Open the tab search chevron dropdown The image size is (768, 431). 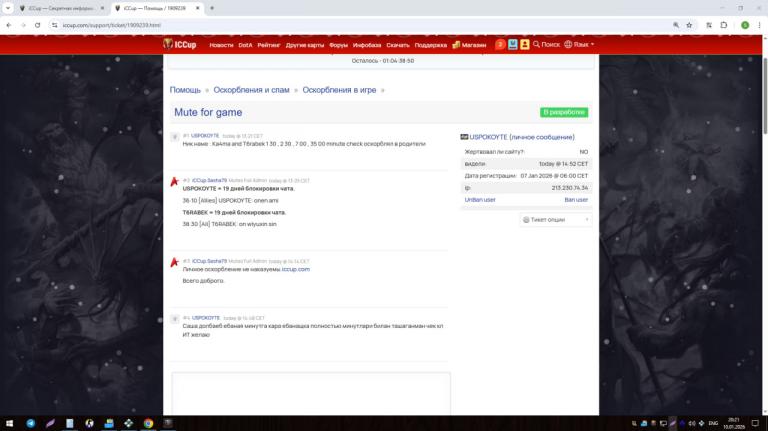tap(8, 8)
